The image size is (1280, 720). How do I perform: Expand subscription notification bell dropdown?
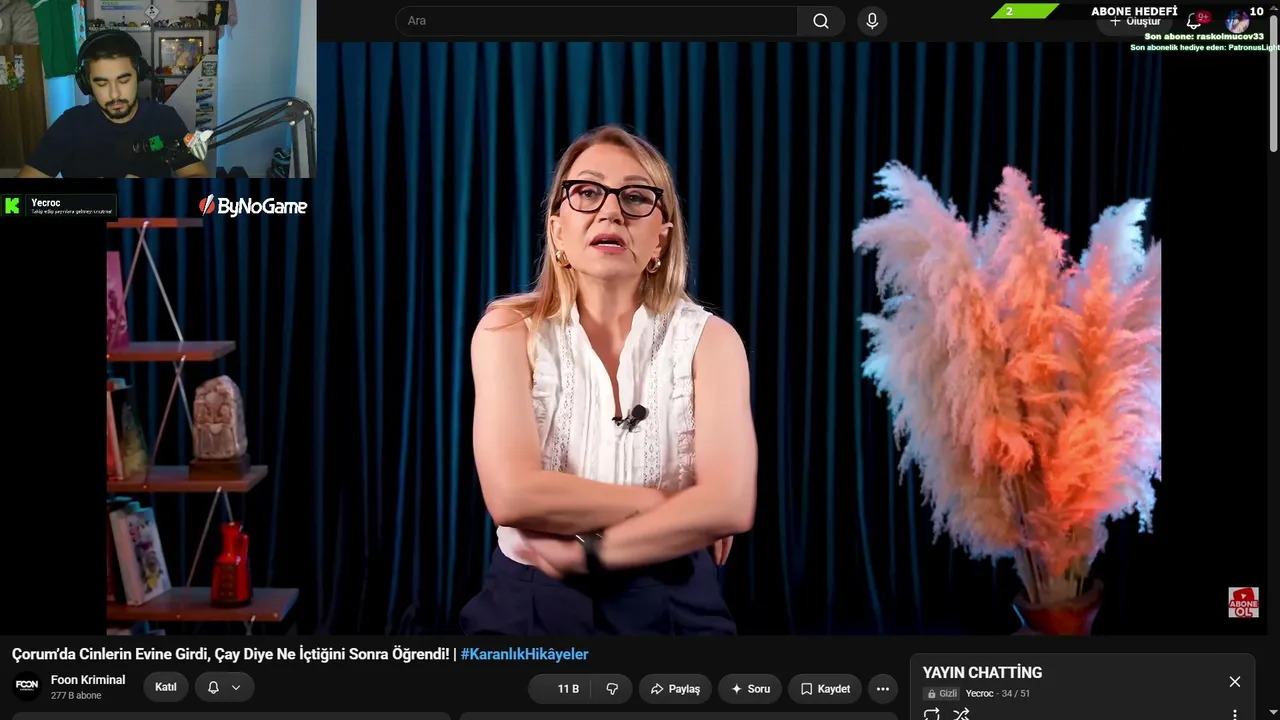(x=223, y=688)
